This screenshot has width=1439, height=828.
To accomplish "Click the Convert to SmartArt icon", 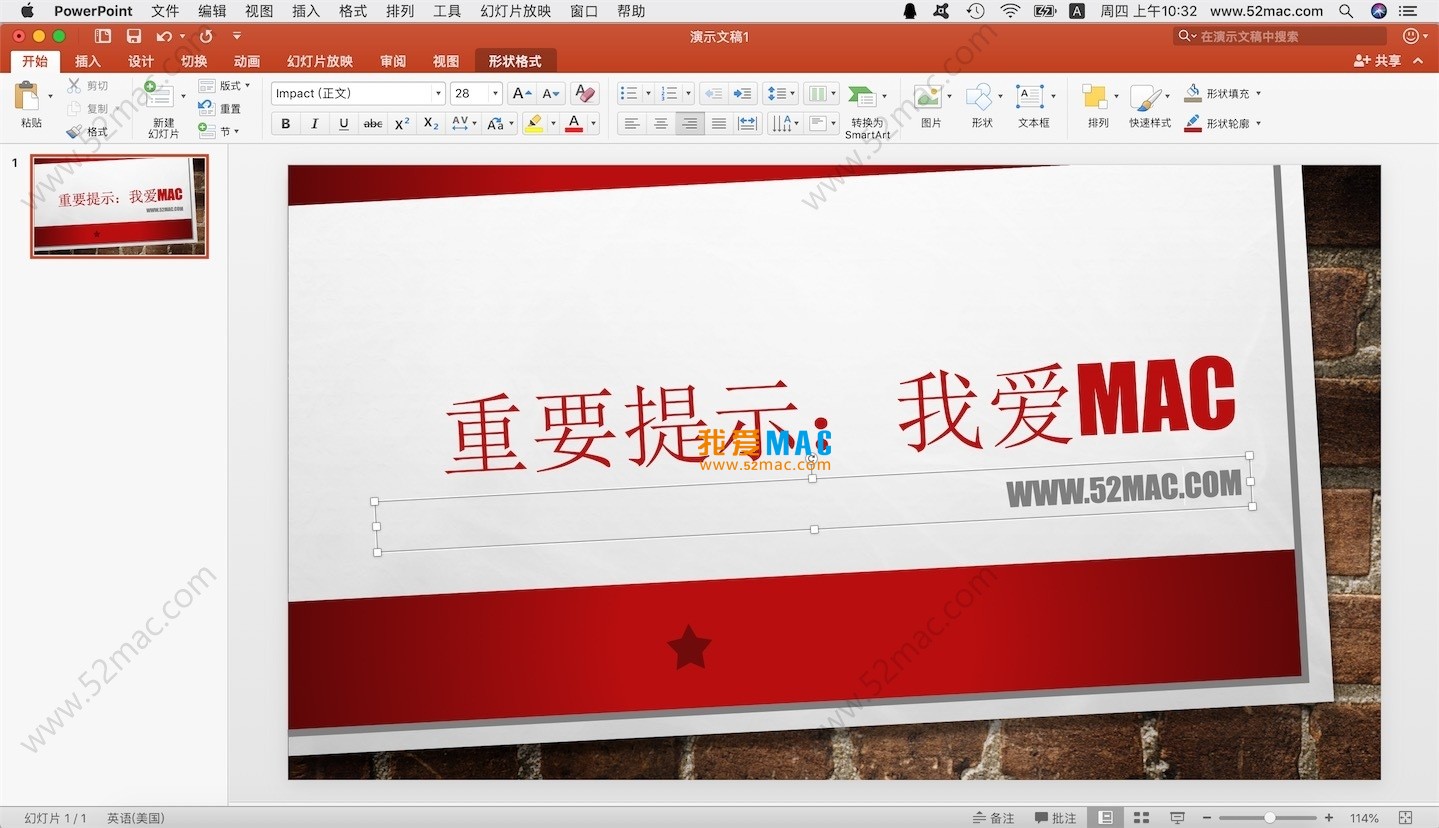I will coord(861,97).
